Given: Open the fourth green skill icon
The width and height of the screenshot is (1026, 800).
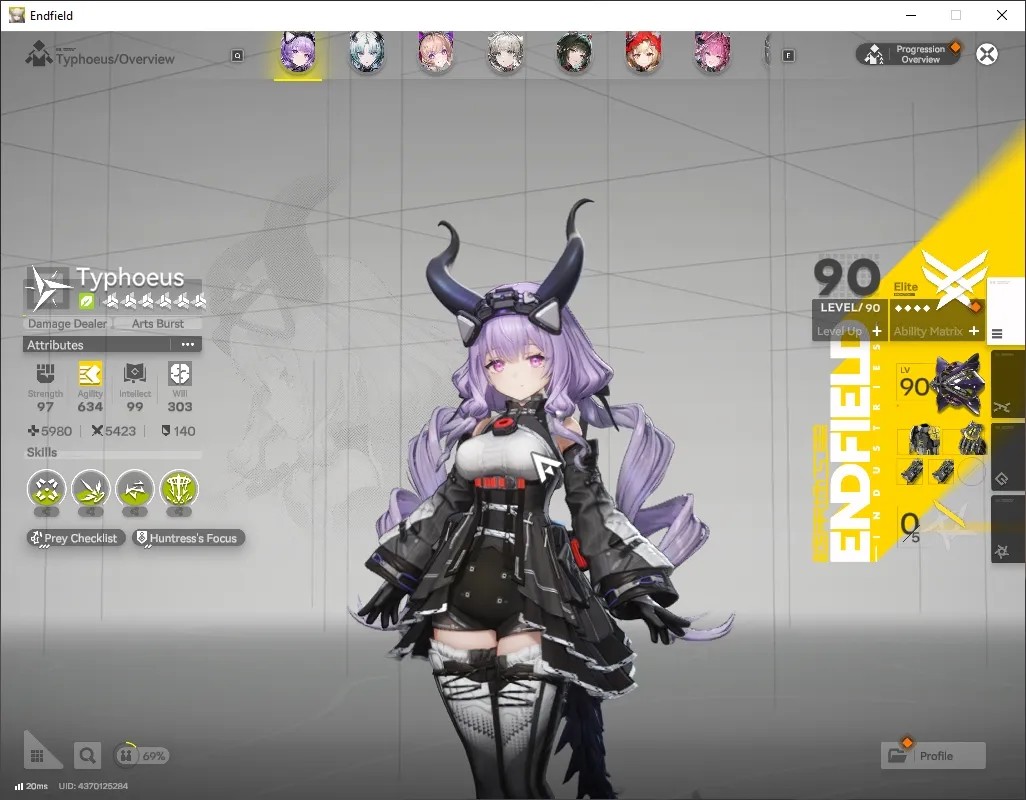Looking at the screenshot, I should [x=179, y=489].
